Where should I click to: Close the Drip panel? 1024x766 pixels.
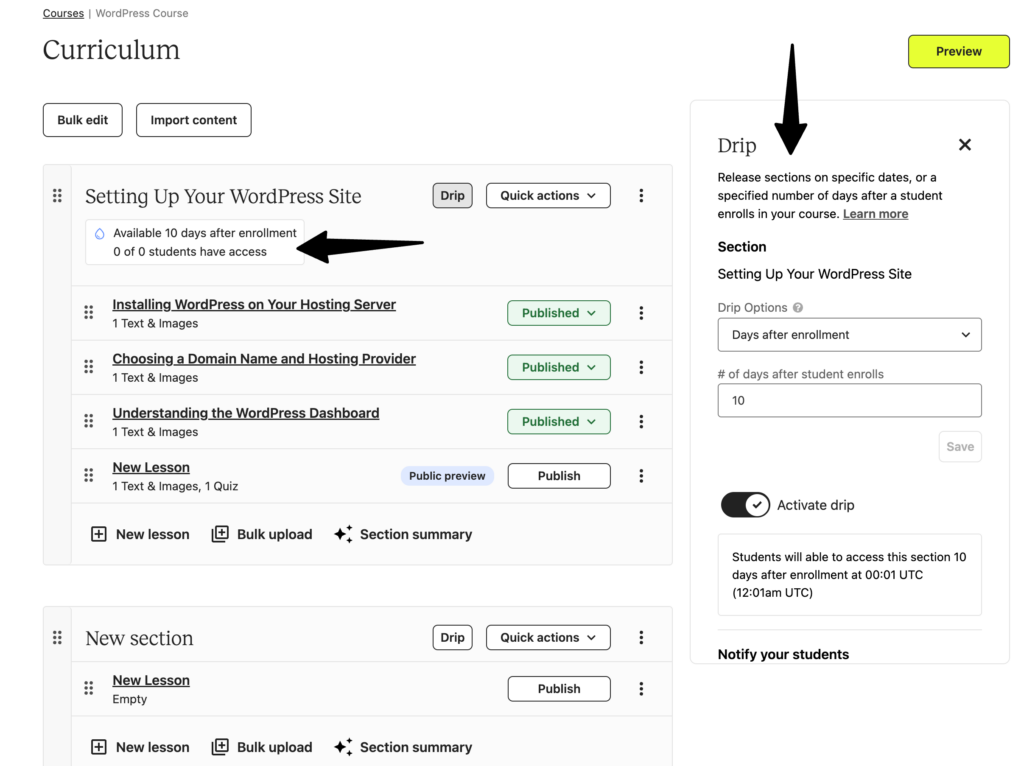[x=965, y=145]
